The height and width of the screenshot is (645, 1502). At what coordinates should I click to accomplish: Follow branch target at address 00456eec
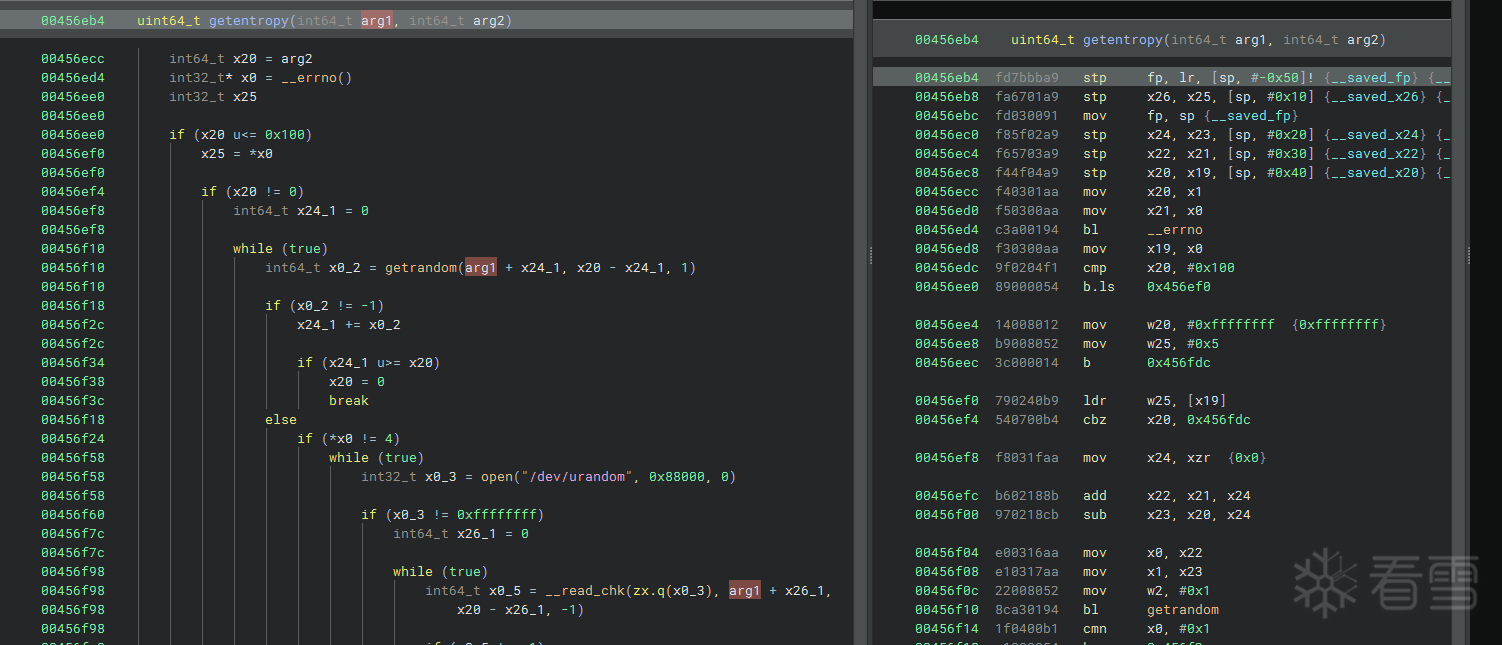click(x=1179, y=363)
